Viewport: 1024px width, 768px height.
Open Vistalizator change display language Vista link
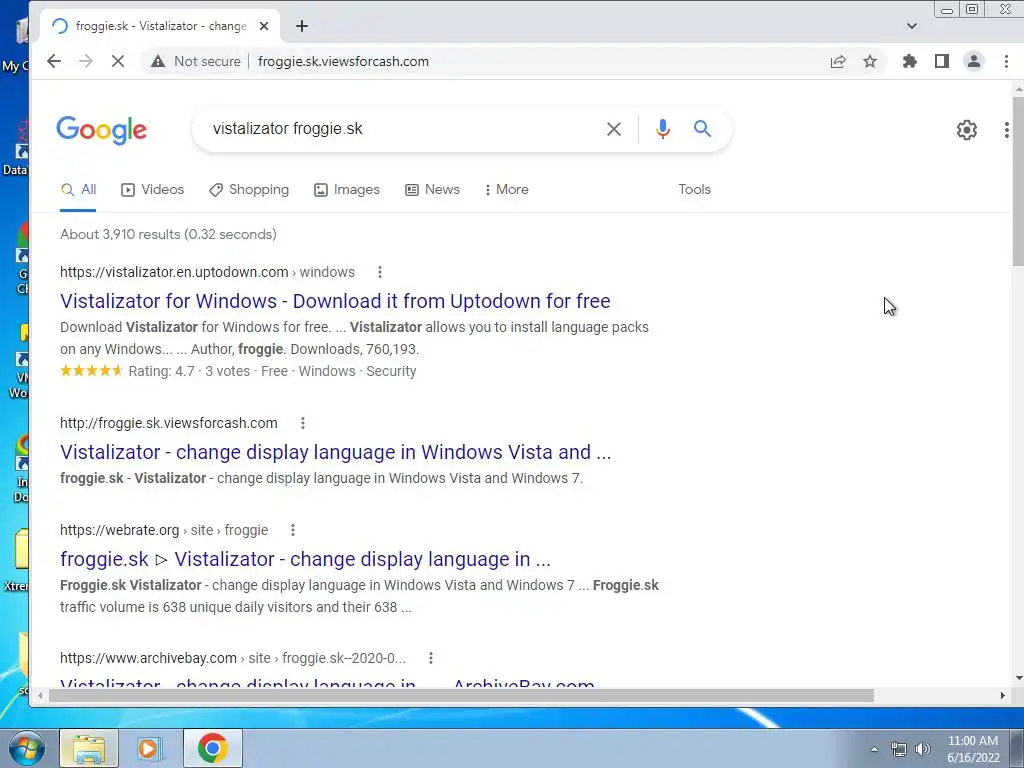coord(336,452)
